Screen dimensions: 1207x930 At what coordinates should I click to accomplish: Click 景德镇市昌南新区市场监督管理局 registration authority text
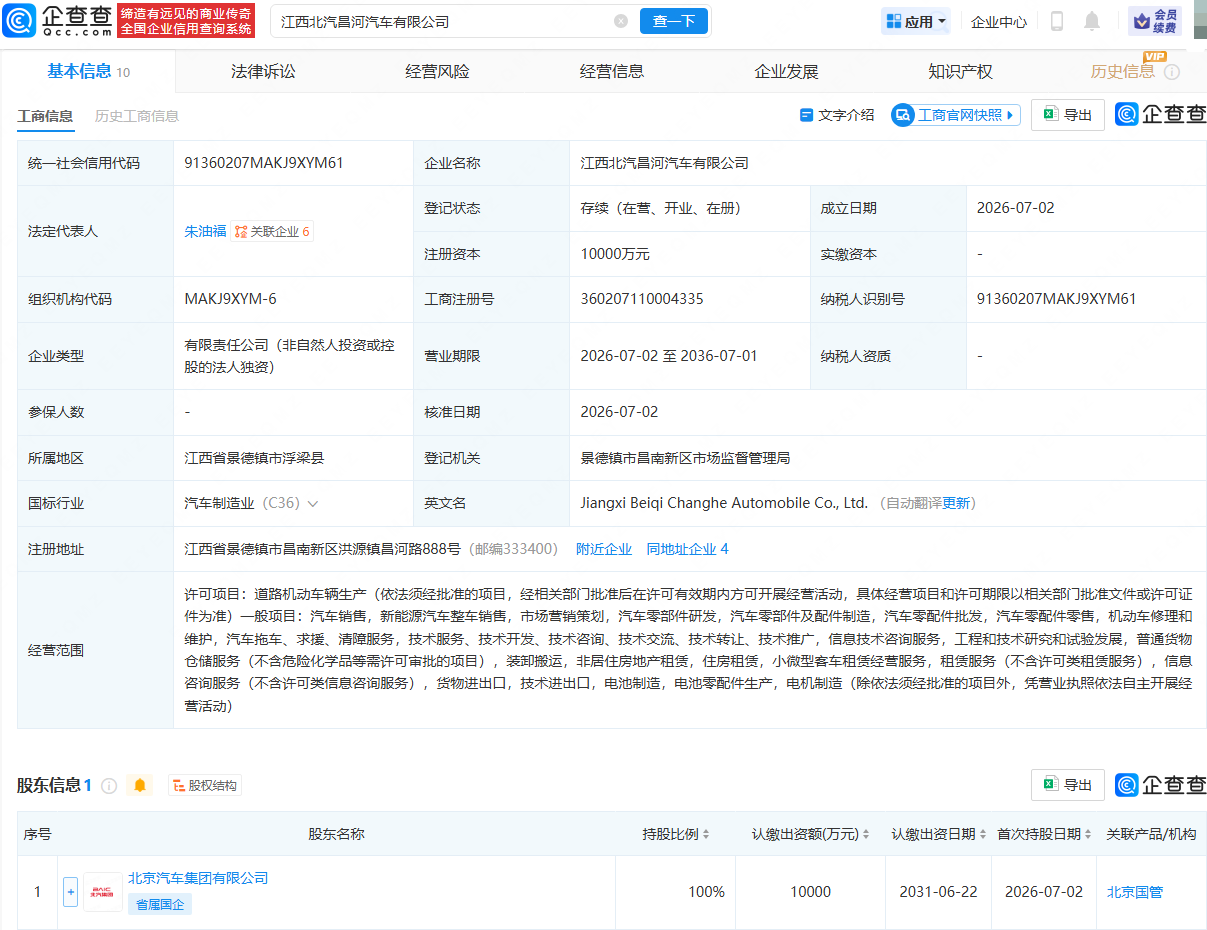point(686,458)
